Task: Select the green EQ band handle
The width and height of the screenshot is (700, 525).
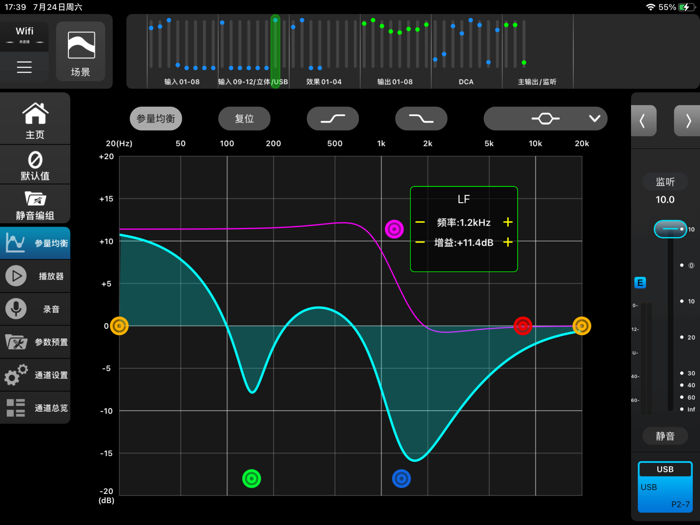Action: pyautogui.click(x=251, y=479)
